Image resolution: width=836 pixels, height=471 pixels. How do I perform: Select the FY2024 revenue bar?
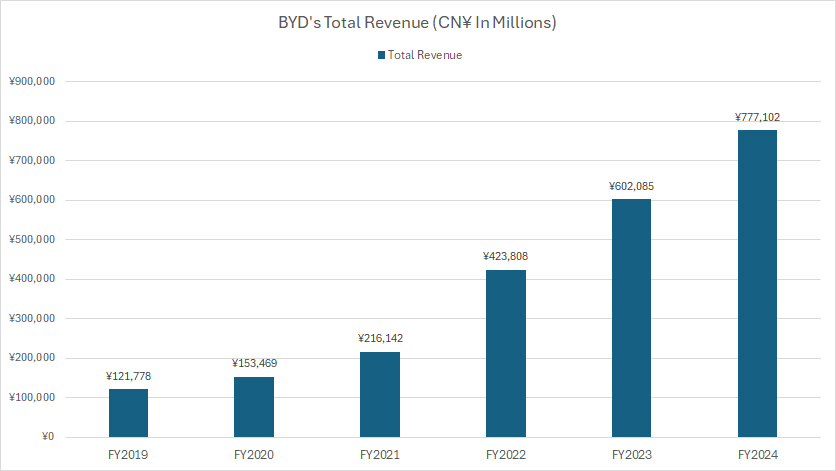pyautogui.click(x=757, y=284)
